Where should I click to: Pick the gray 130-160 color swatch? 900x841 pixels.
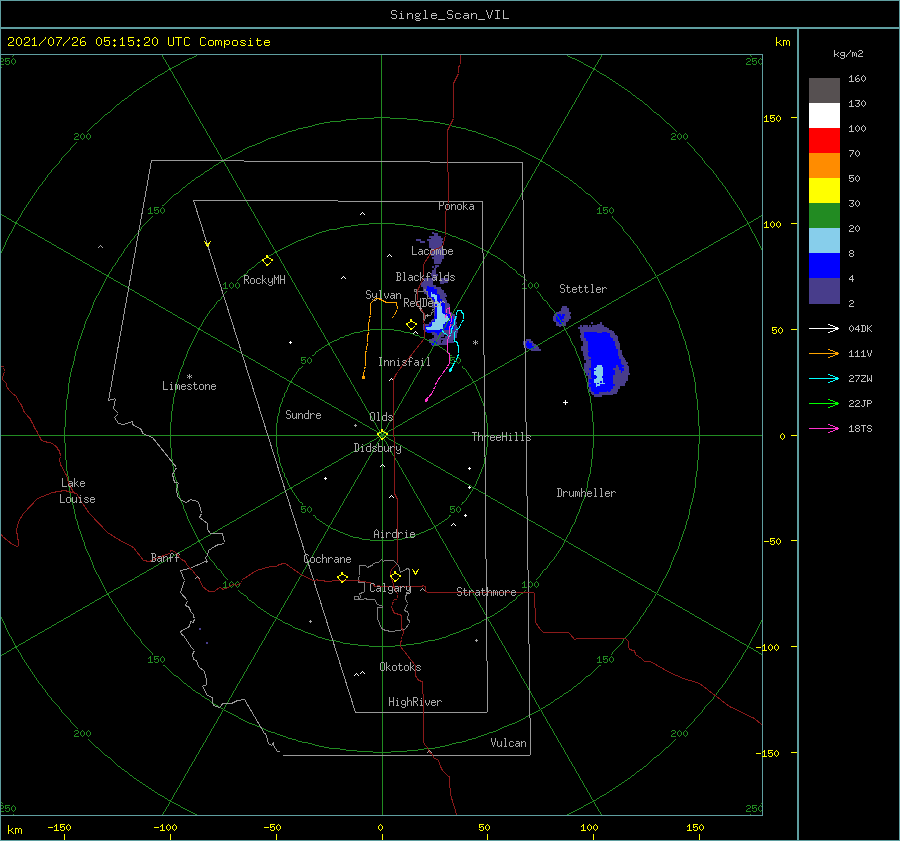click(x=824, y=91)
